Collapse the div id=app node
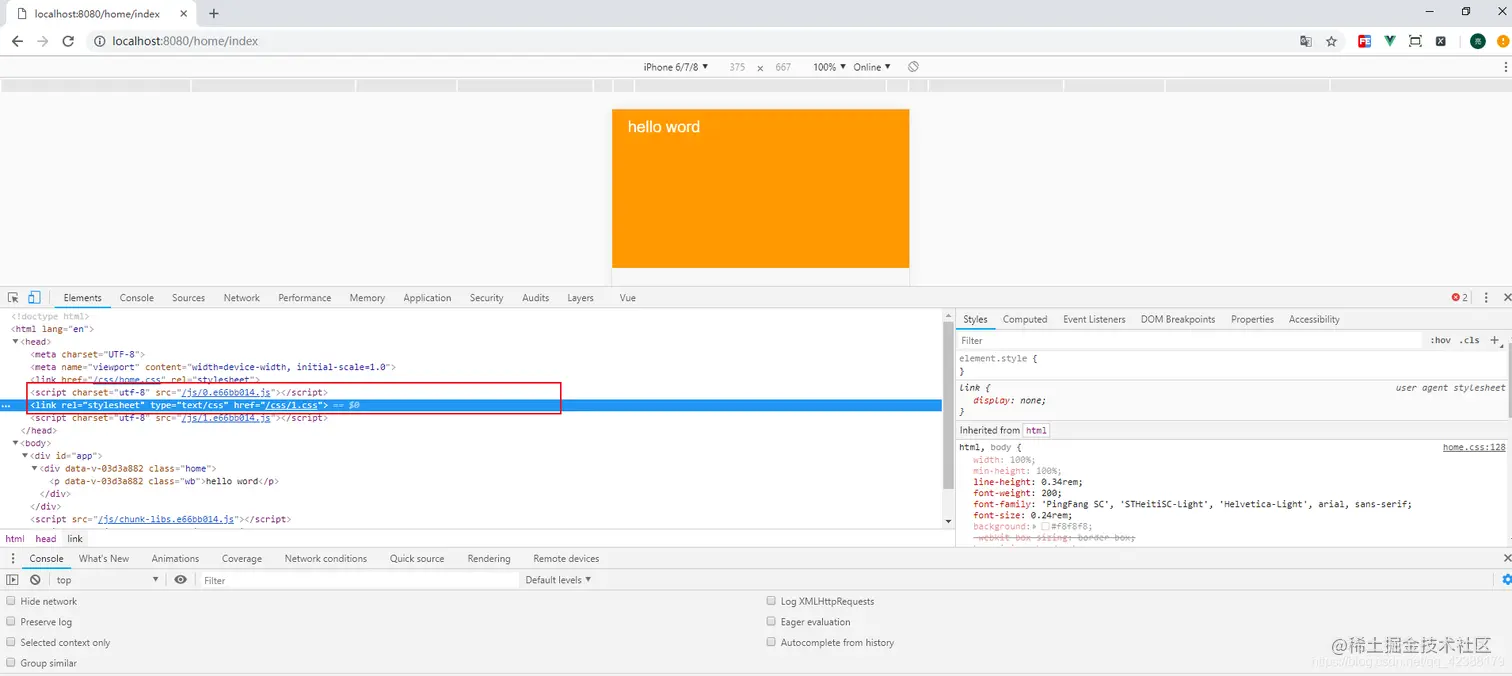 [x=25, y=456]
